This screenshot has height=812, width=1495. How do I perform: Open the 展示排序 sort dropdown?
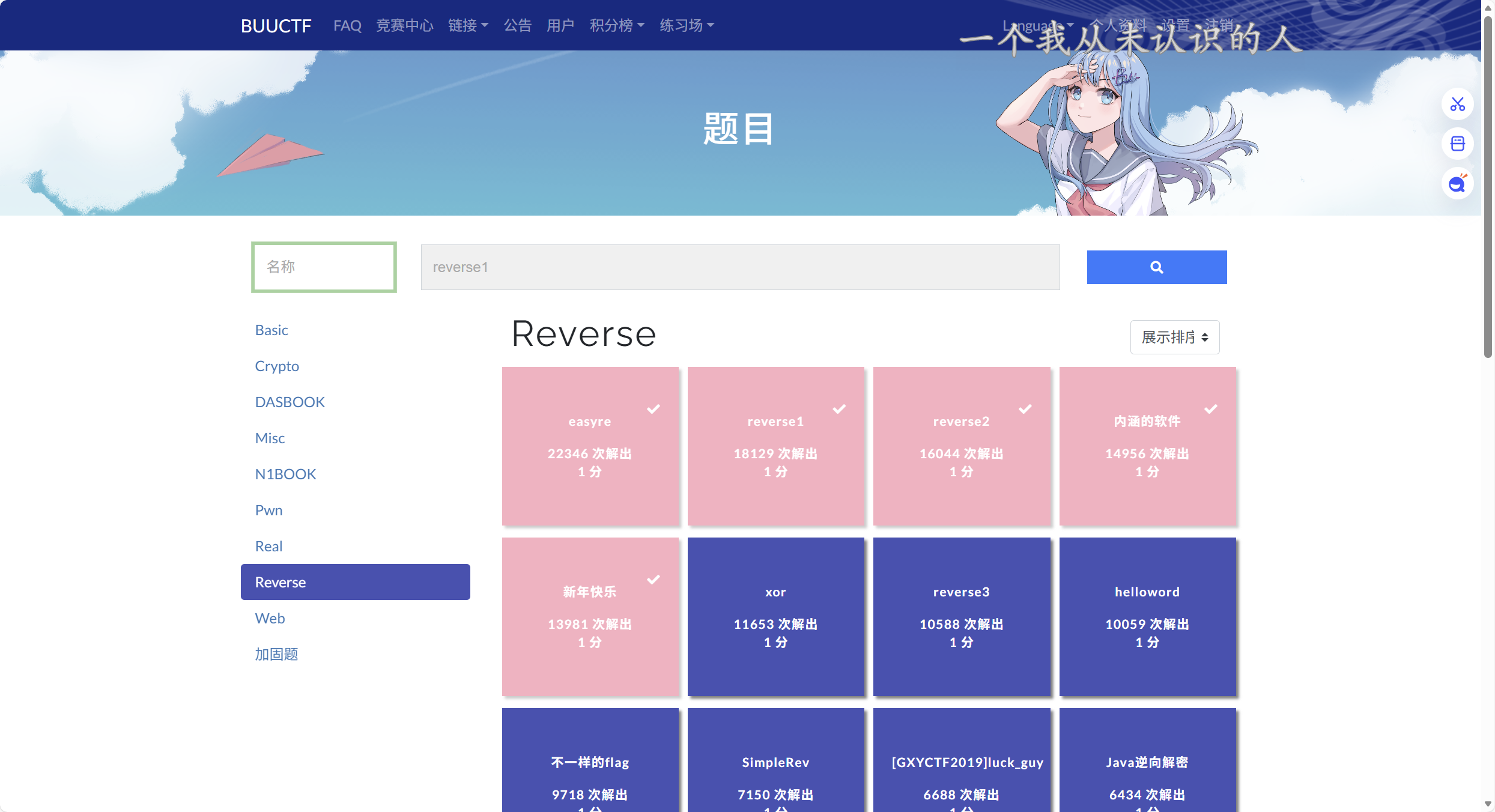point(1174,337)
